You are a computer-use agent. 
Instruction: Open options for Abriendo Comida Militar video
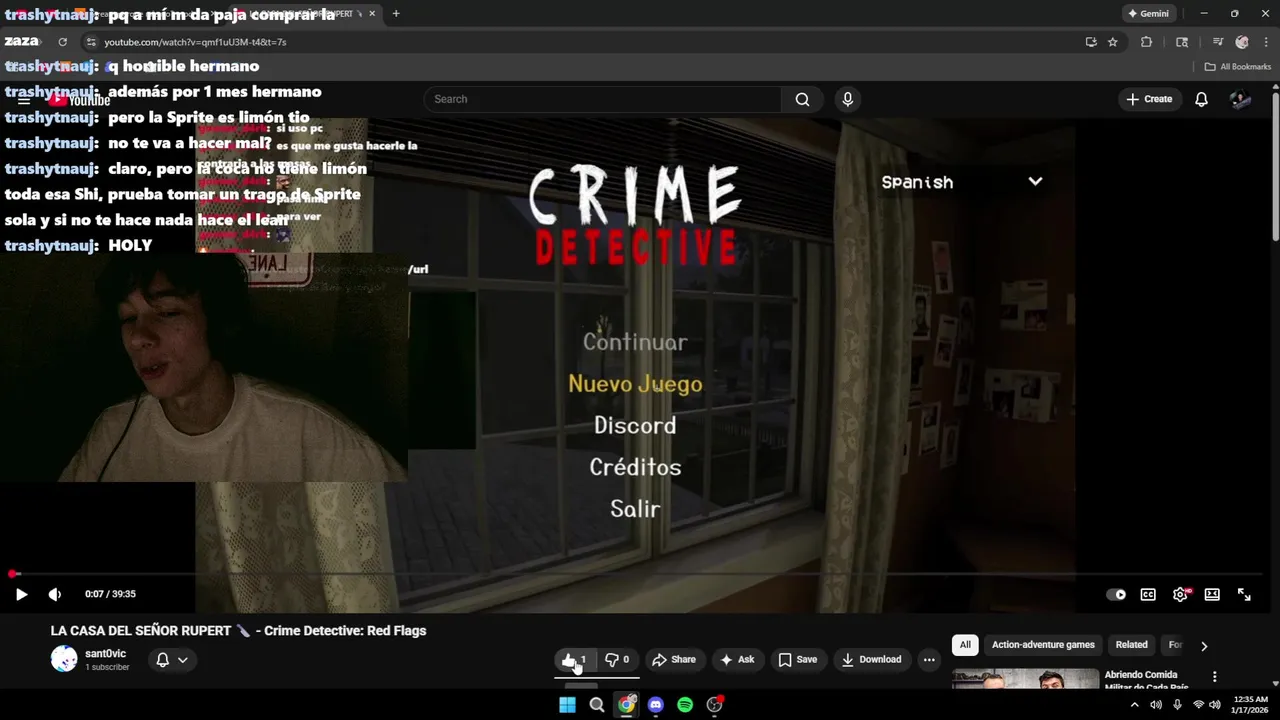click(1215, 677)
